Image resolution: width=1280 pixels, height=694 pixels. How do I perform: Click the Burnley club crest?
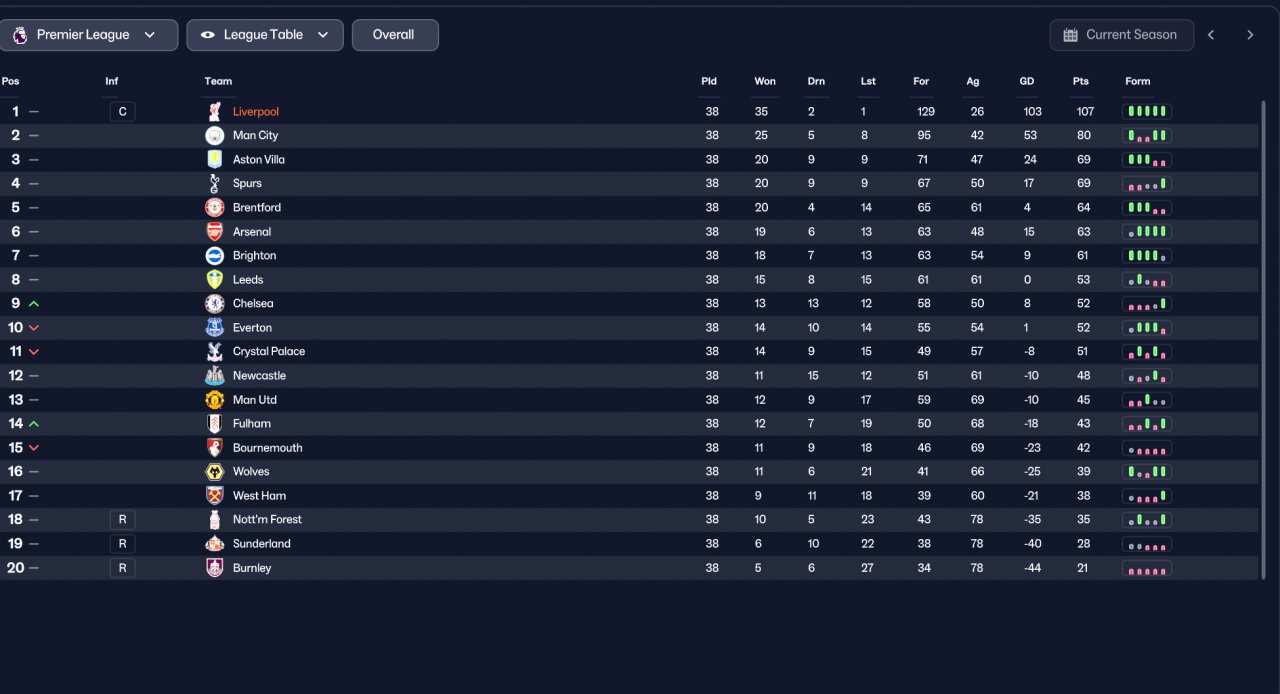click(214, 568)
